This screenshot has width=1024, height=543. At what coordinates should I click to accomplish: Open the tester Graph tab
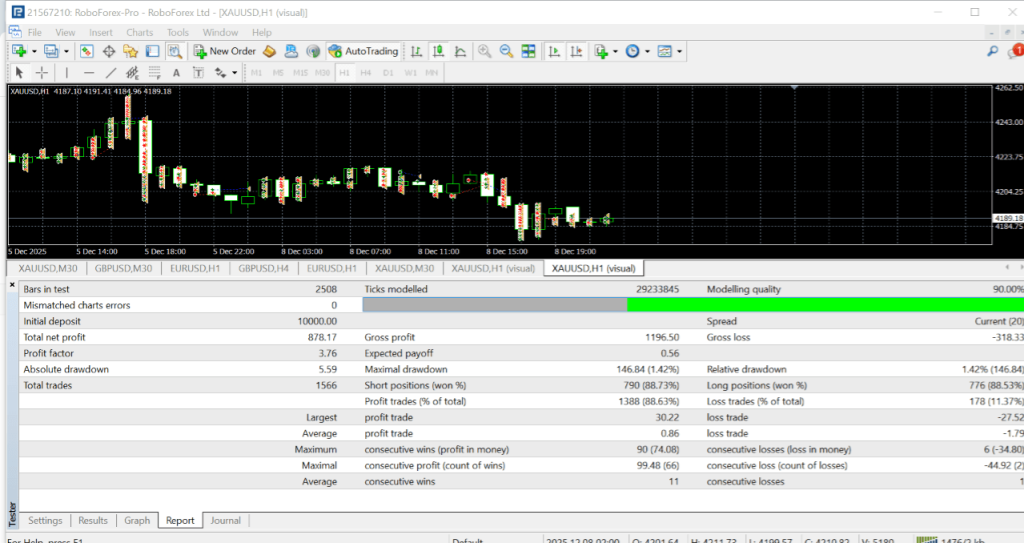coord(137,520)
